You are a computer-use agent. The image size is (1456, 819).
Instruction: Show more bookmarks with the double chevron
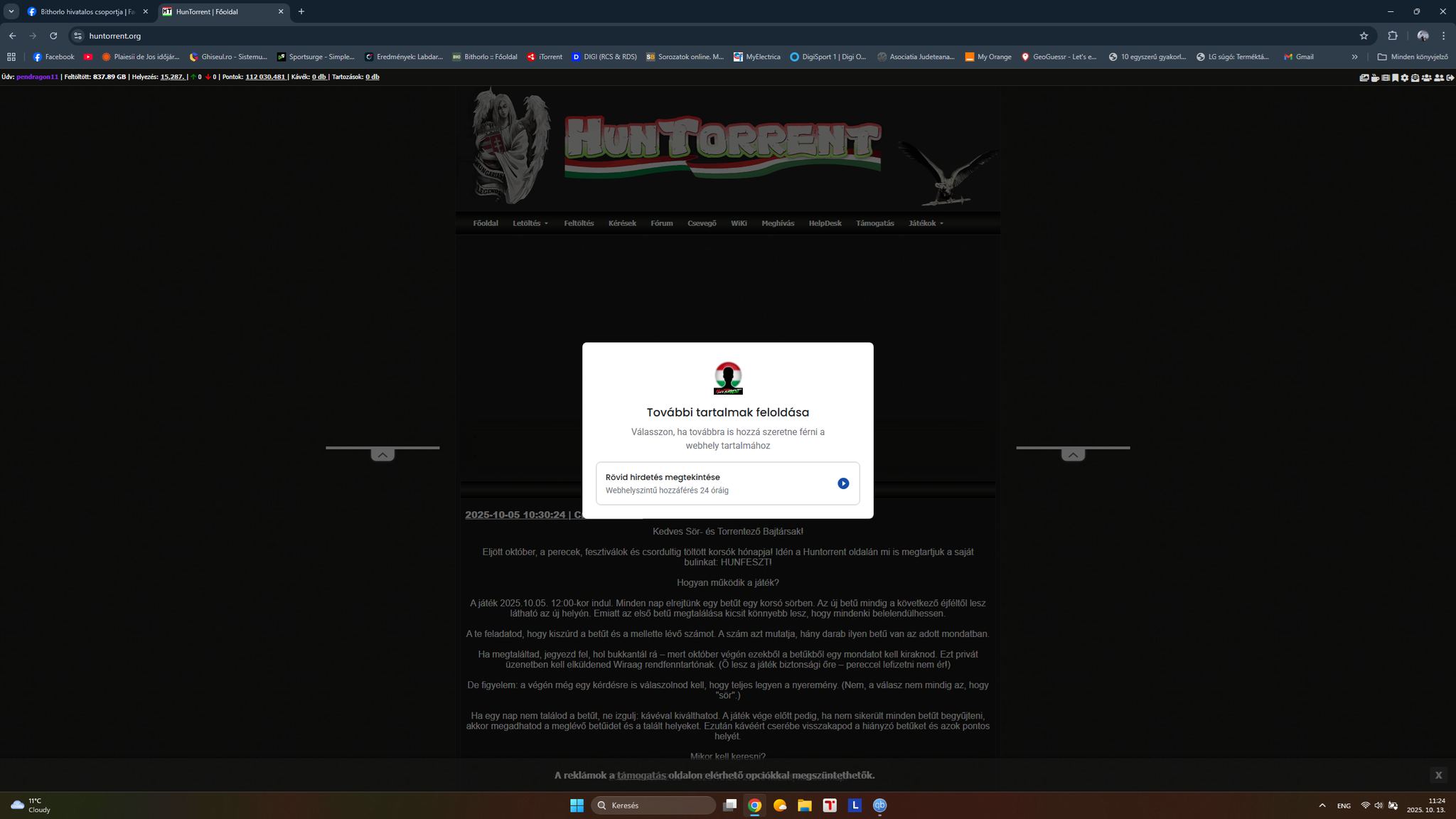coord(1354,57)
